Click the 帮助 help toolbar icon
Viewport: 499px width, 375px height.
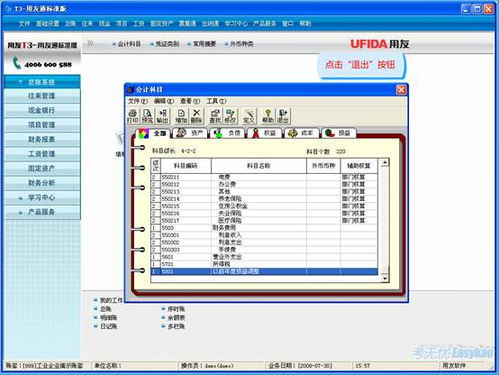pyautogui.click(x=268, y=116)
